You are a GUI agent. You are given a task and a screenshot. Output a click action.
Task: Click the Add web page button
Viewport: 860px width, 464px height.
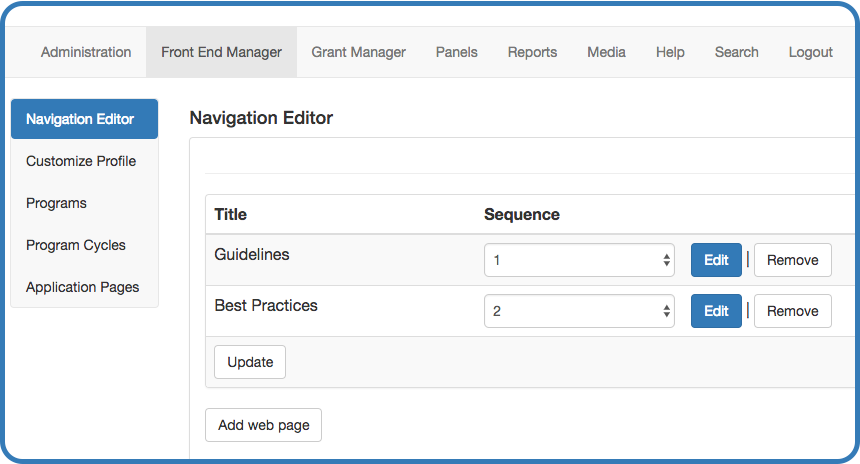pos(263,425)
